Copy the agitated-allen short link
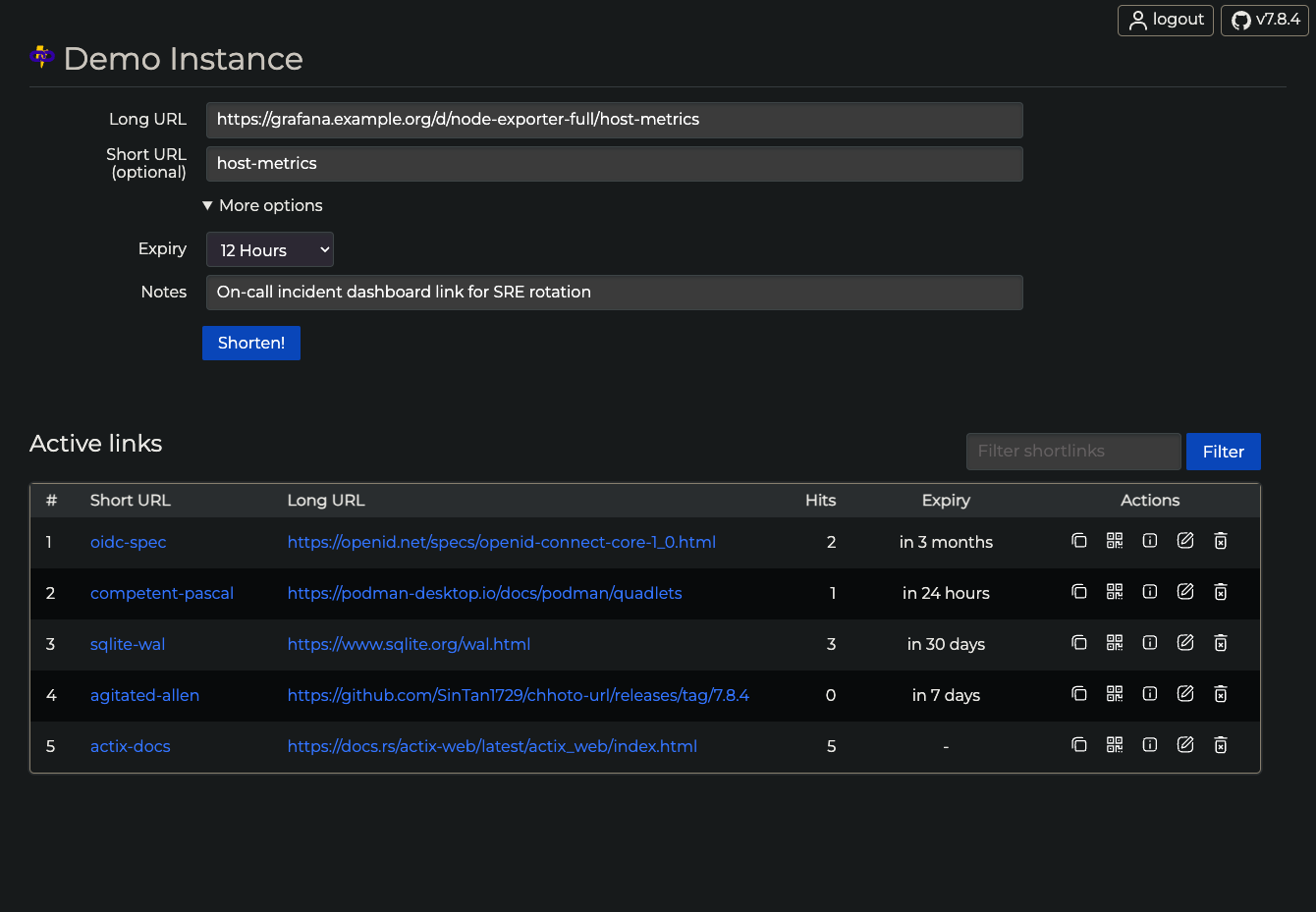1316x912 pixels. pyautogui.click(x=1079, y=694)
